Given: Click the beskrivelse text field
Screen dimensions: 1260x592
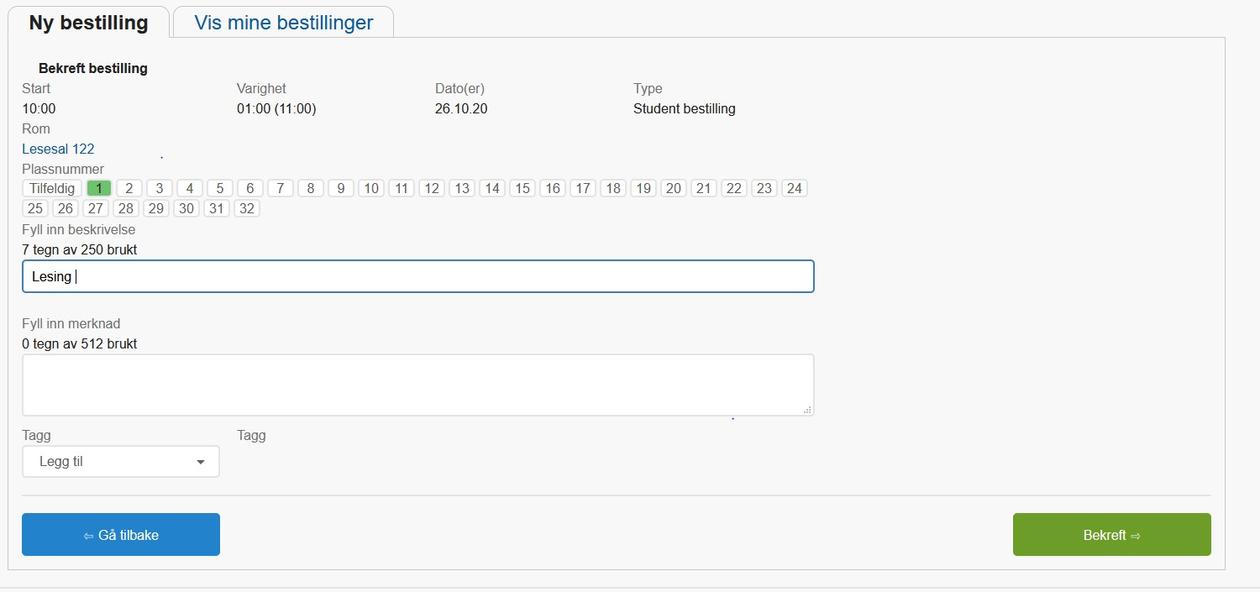Looking at the screenshot, I should click(x=418, y=277).
